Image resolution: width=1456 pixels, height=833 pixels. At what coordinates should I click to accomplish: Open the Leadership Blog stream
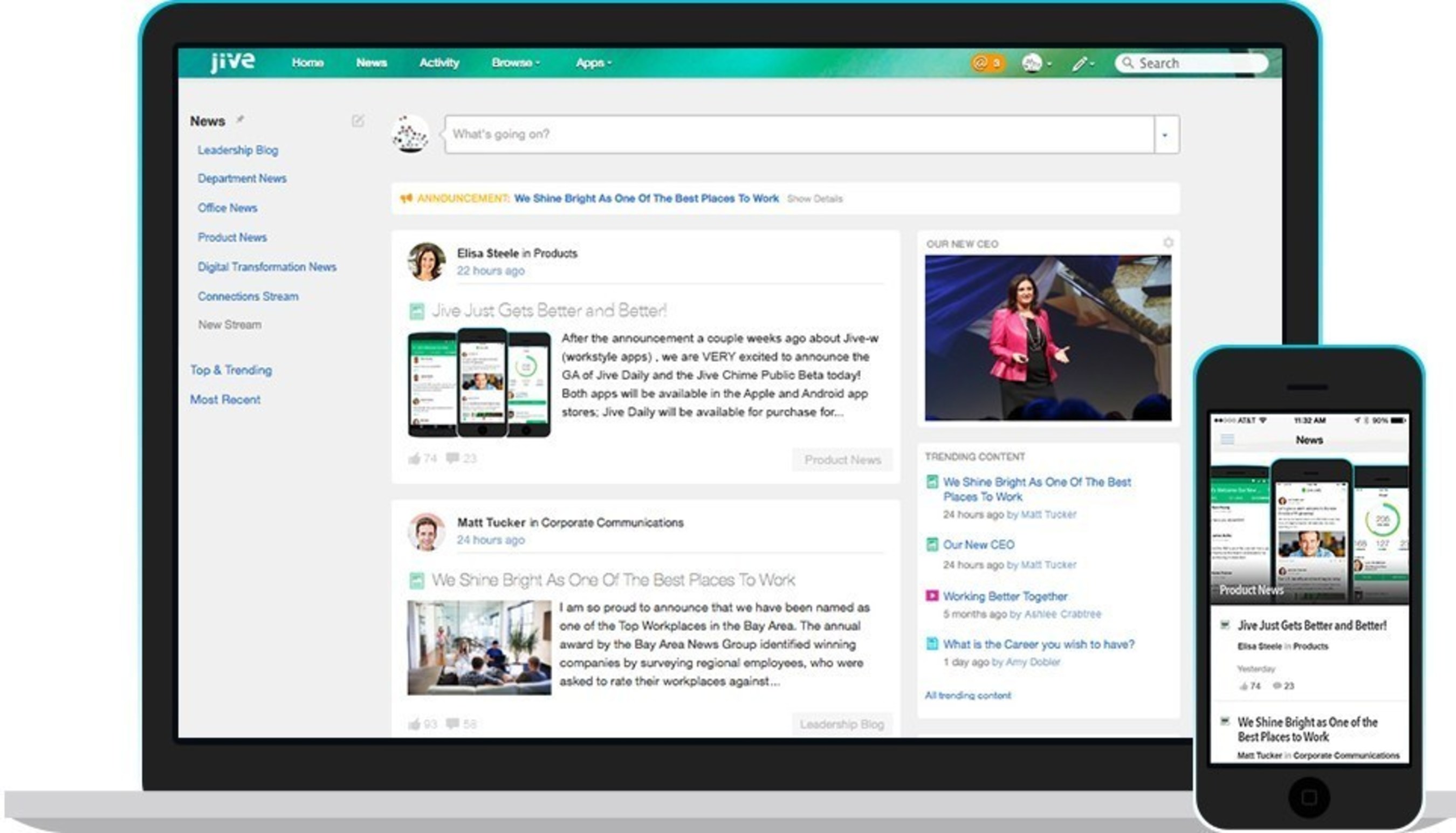[238, 150]
